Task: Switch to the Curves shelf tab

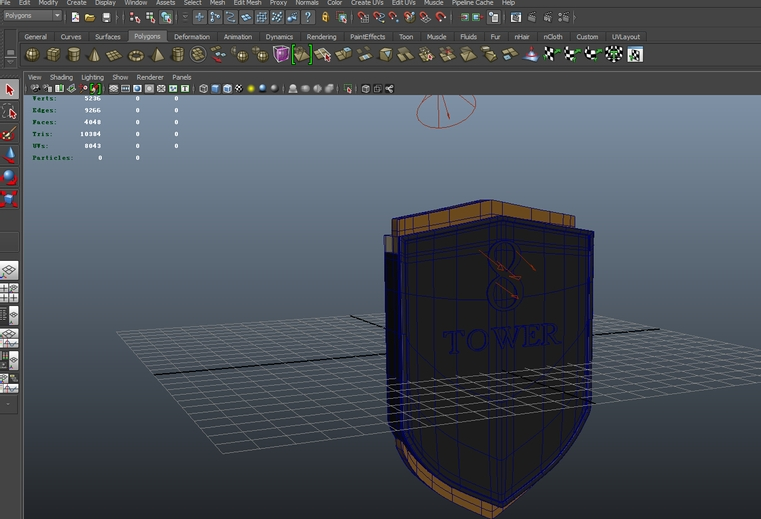Action: 71,36
